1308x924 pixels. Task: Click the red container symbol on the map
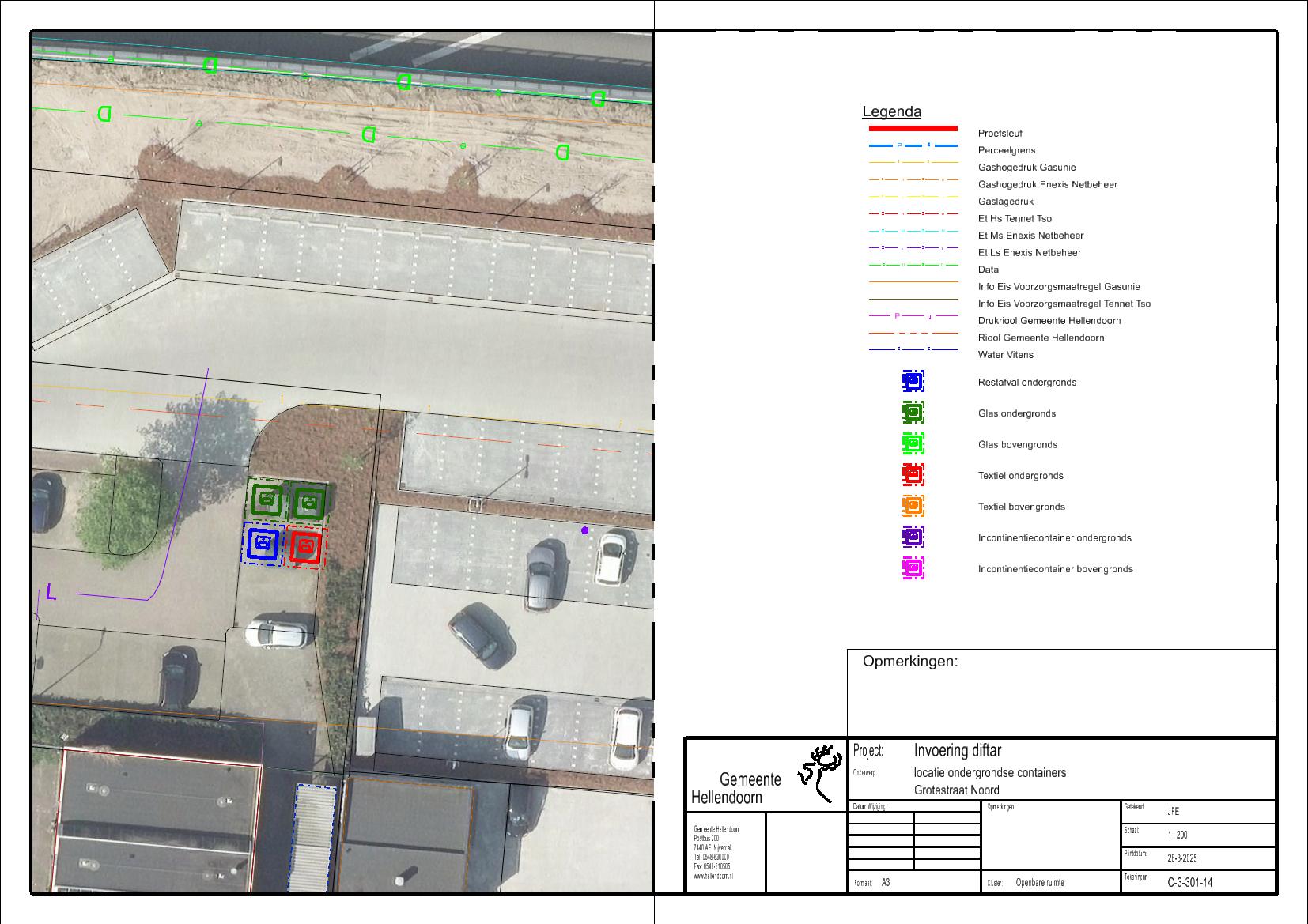point(305,546)
